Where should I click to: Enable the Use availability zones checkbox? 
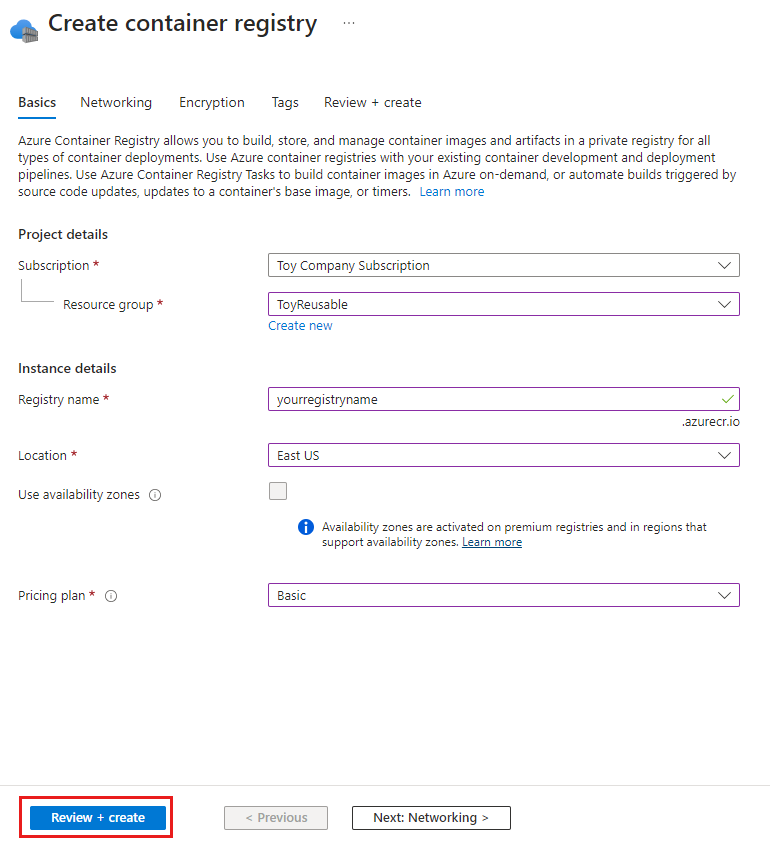tap(277, 491)
